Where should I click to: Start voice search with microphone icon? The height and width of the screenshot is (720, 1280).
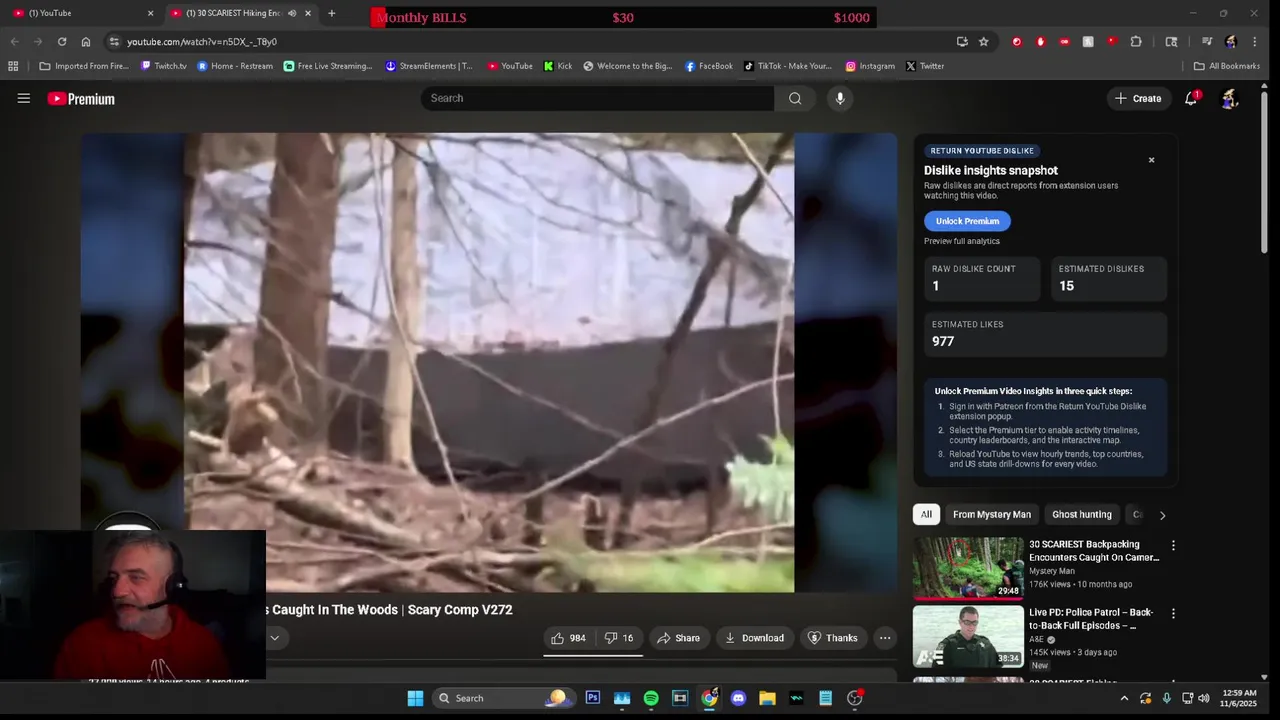pos(840,98)
